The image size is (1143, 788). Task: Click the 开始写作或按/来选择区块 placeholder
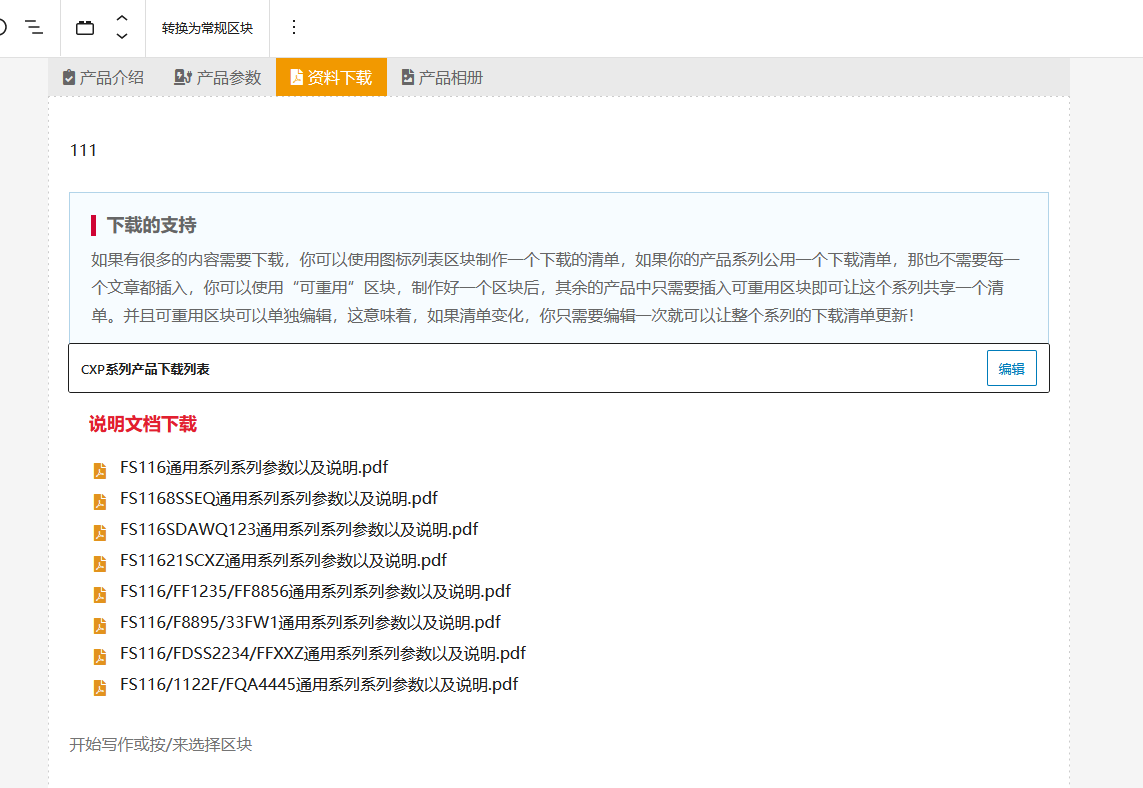(160, 744)
